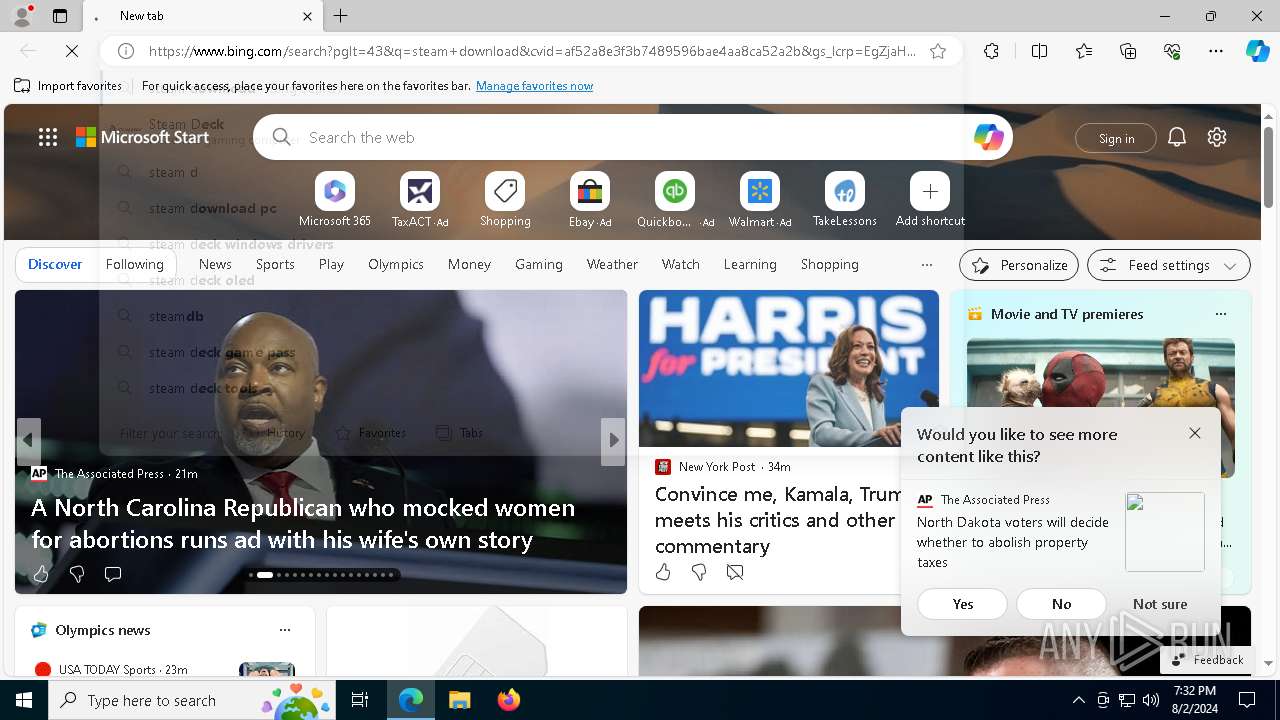Open the TakeLessons shortcut tile

coord(845,200)
